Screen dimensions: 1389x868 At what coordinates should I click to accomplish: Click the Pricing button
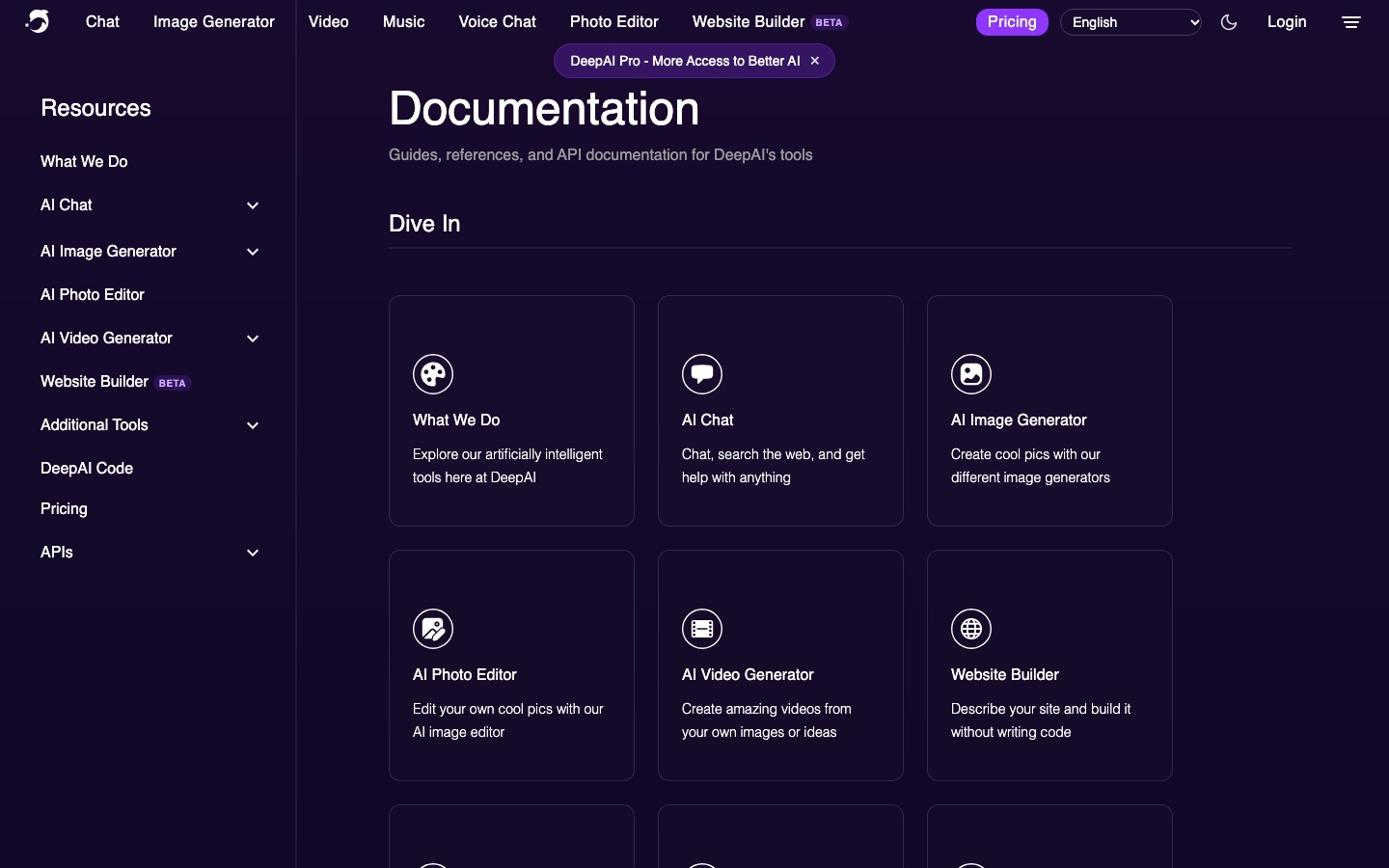tap(1012, 22)
